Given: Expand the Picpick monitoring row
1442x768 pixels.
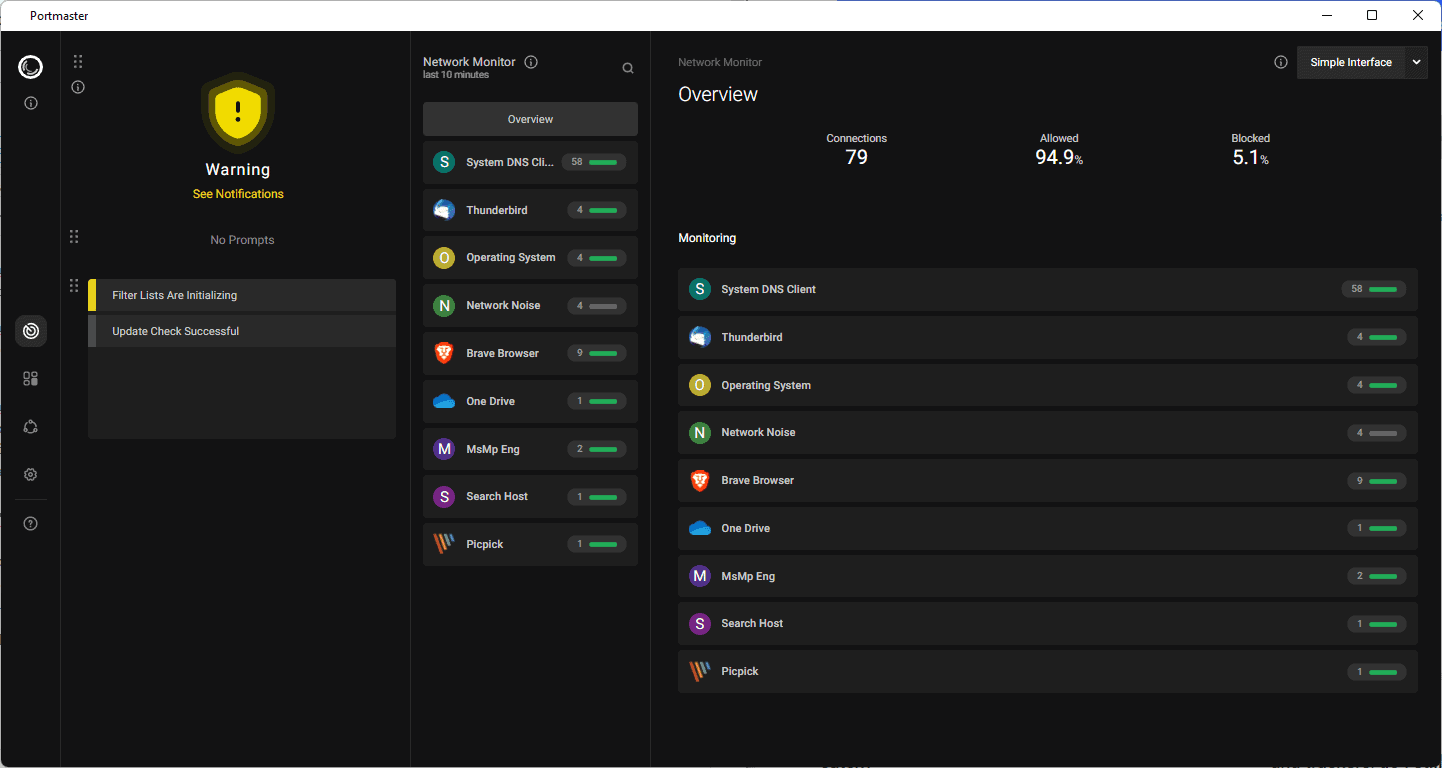Looking at the screenshot, I should point(1047,671).
